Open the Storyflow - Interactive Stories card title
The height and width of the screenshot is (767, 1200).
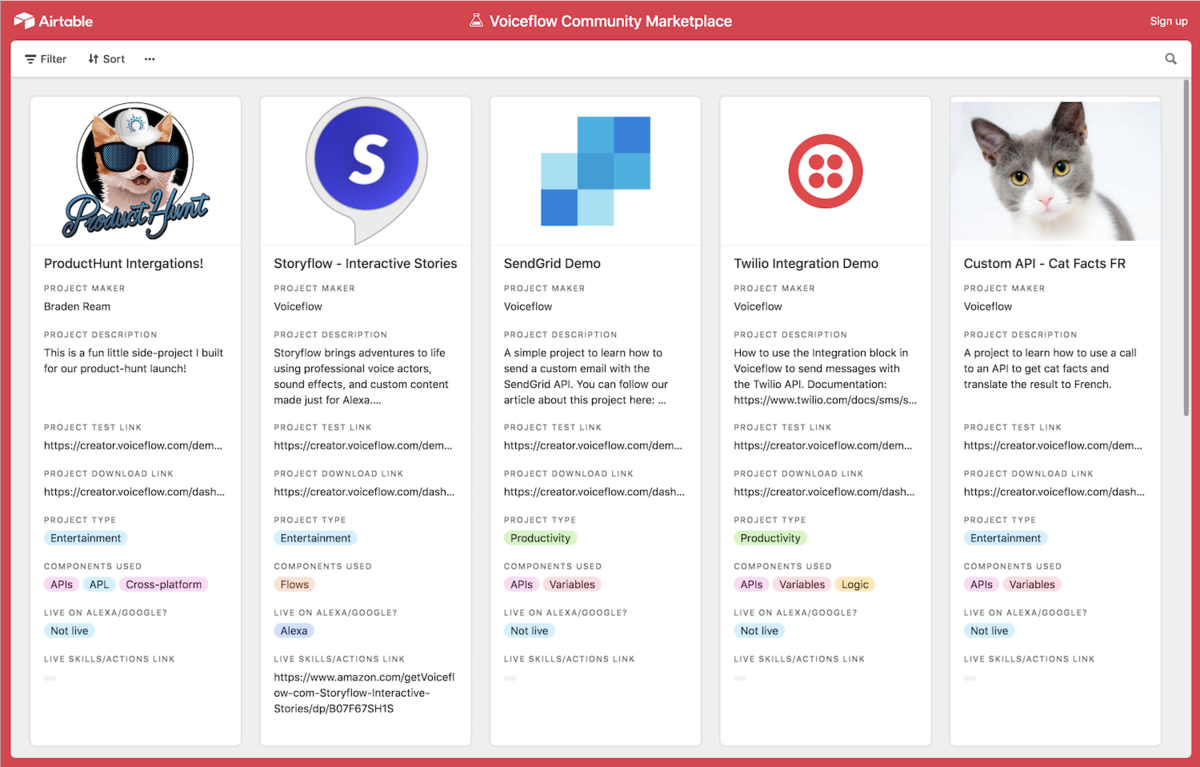pyautogui.click(x=365, y=264)
